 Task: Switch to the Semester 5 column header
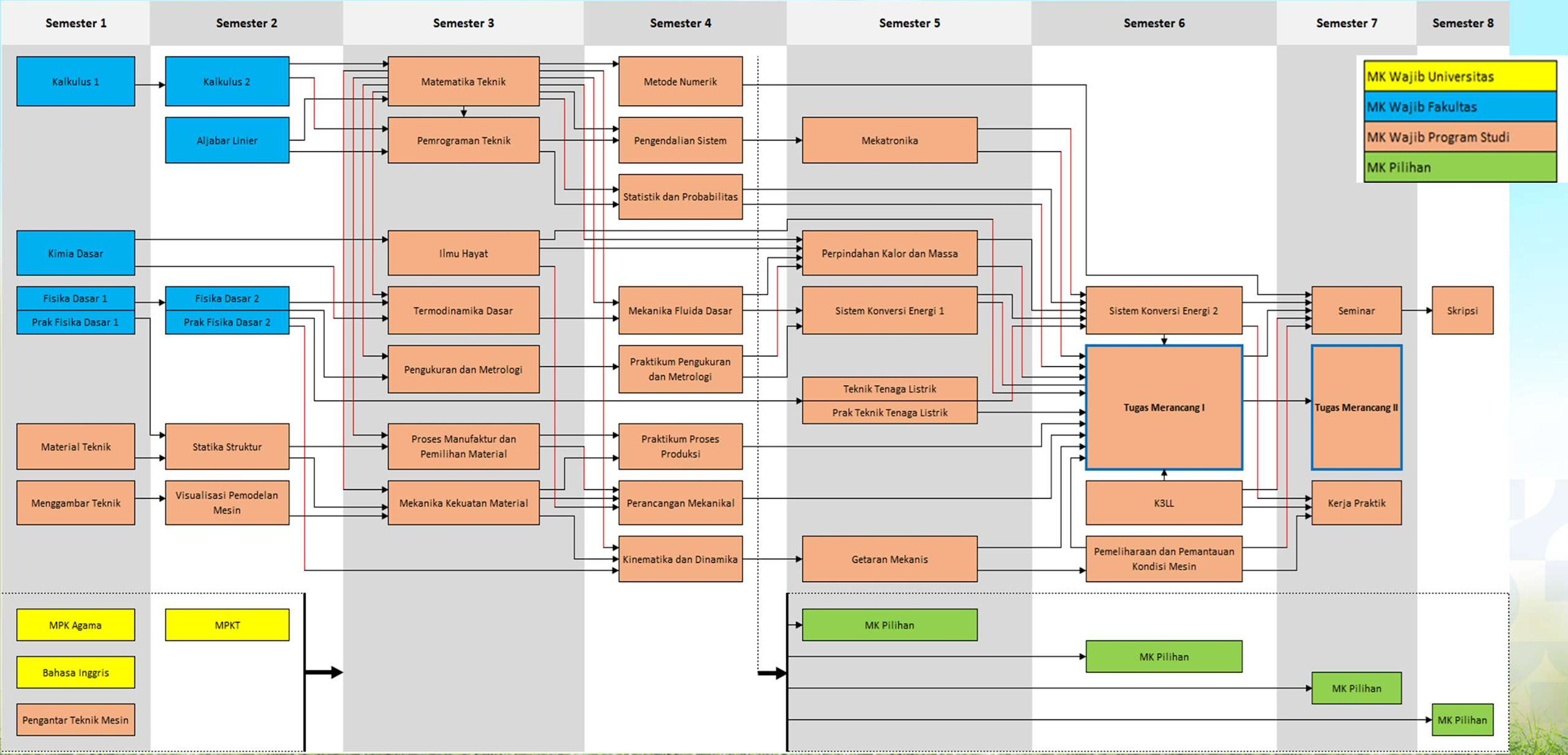908,23
